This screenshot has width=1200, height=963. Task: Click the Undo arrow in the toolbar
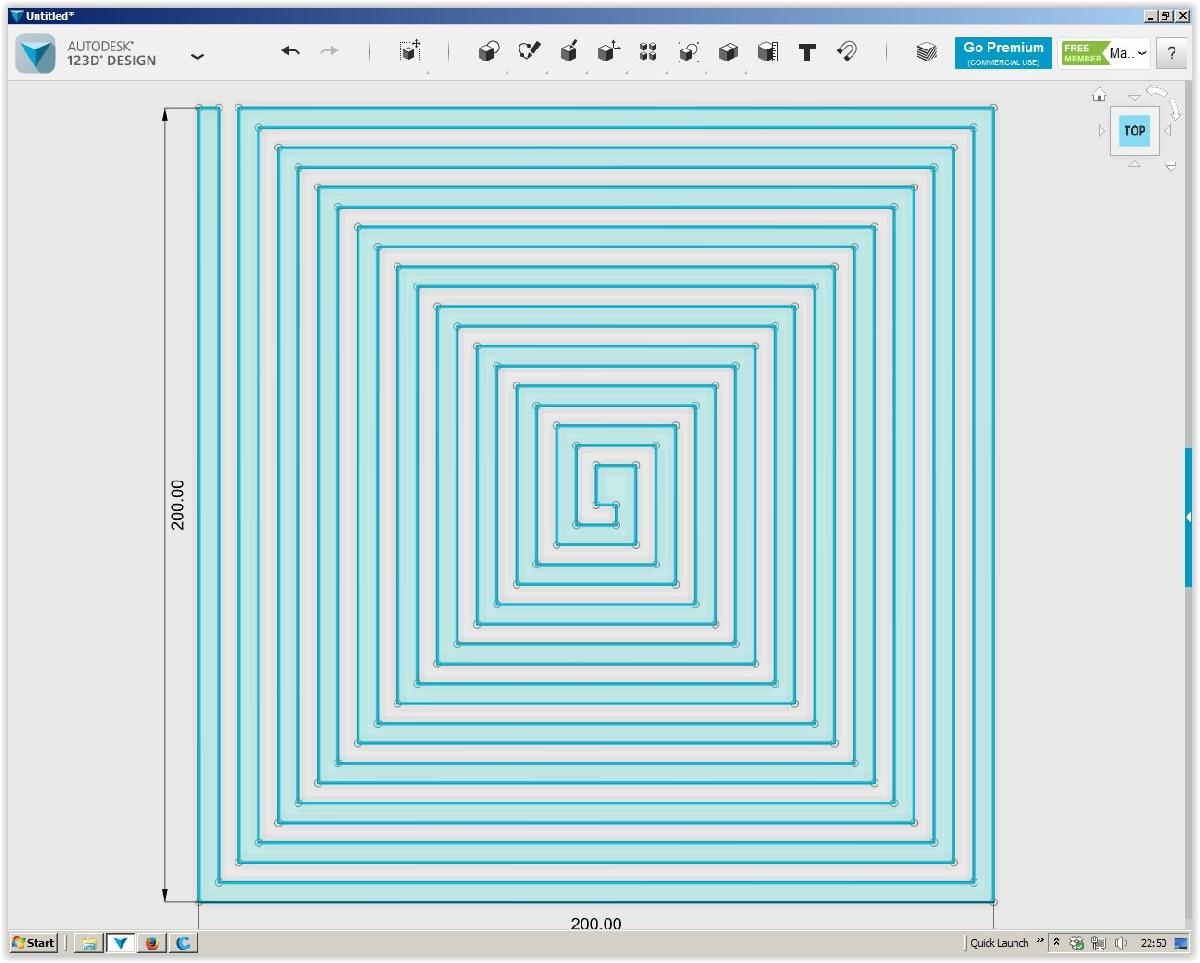[290, 52]
